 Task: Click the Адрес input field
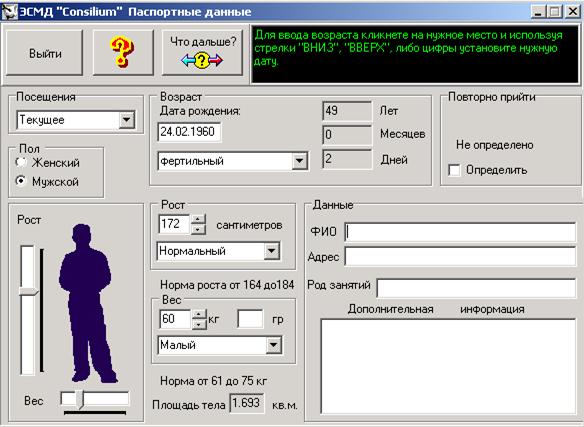click(460, 256)
